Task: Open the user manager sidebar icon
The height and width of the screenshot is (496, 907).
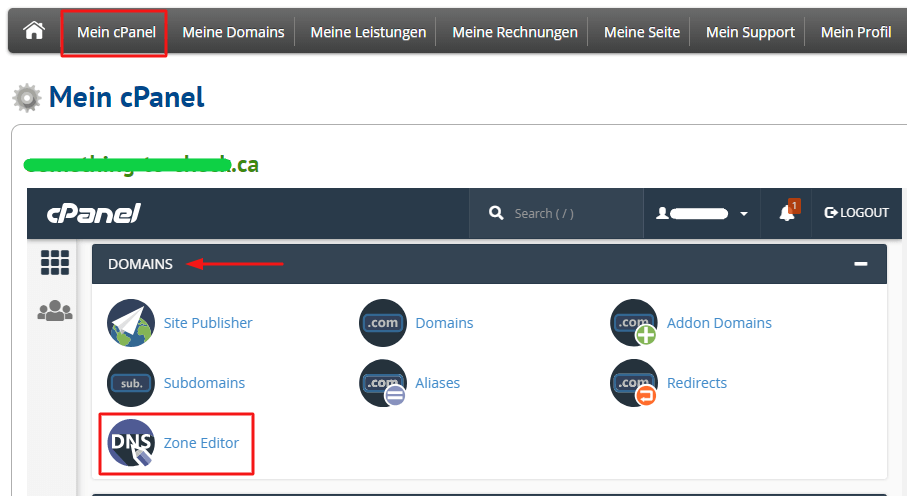Action: pos(55,312)
